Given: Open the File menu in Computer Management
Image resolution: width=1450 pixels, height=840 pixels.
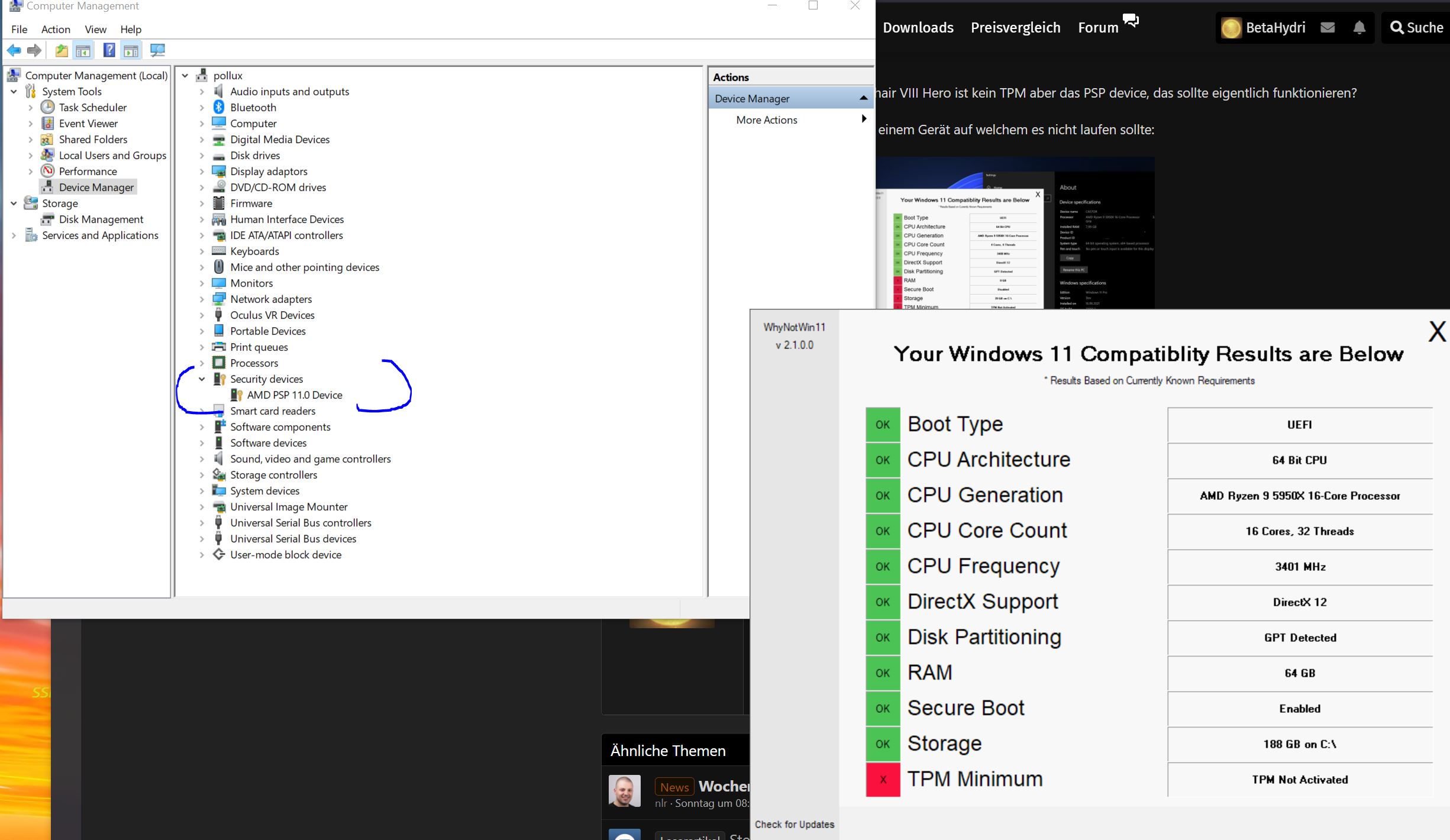Looking at the screenshot, I should [x=17, y=28].
